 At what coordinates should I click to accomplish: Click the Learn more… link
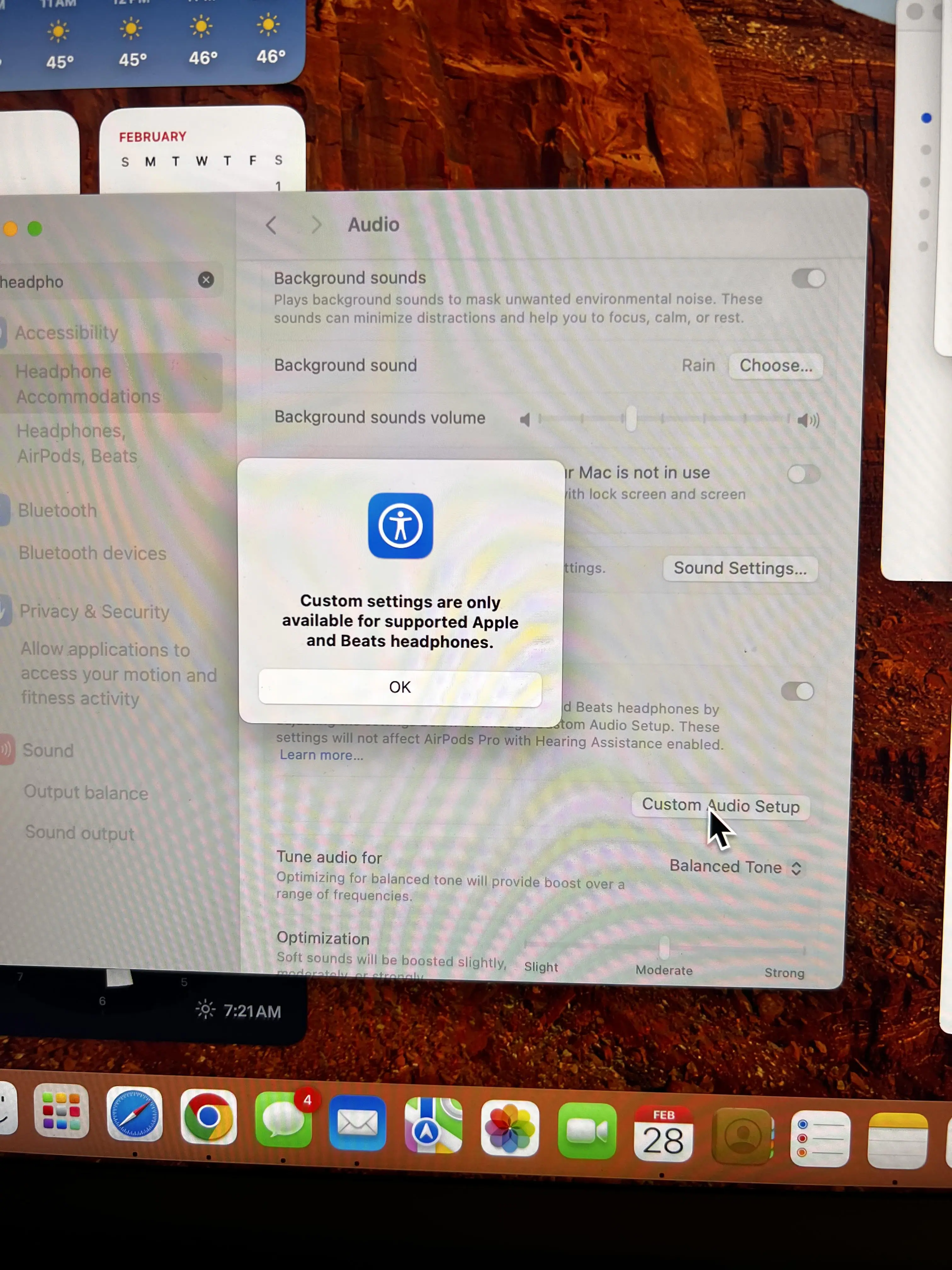click(321, 755)
